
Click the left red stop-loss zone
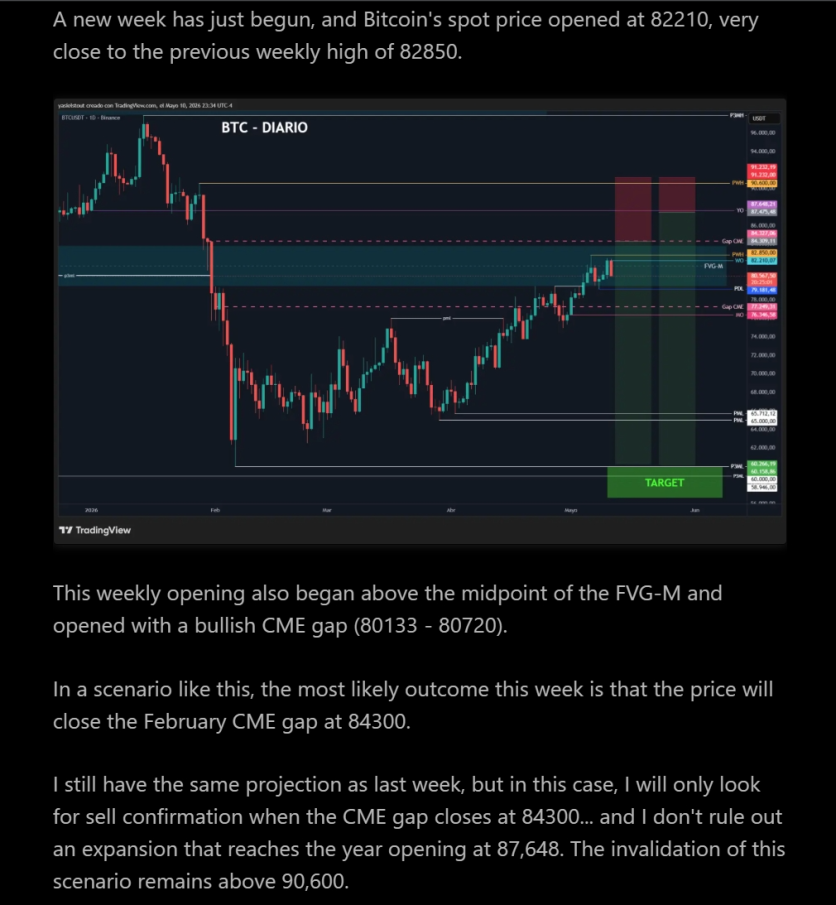coord(633,209)
